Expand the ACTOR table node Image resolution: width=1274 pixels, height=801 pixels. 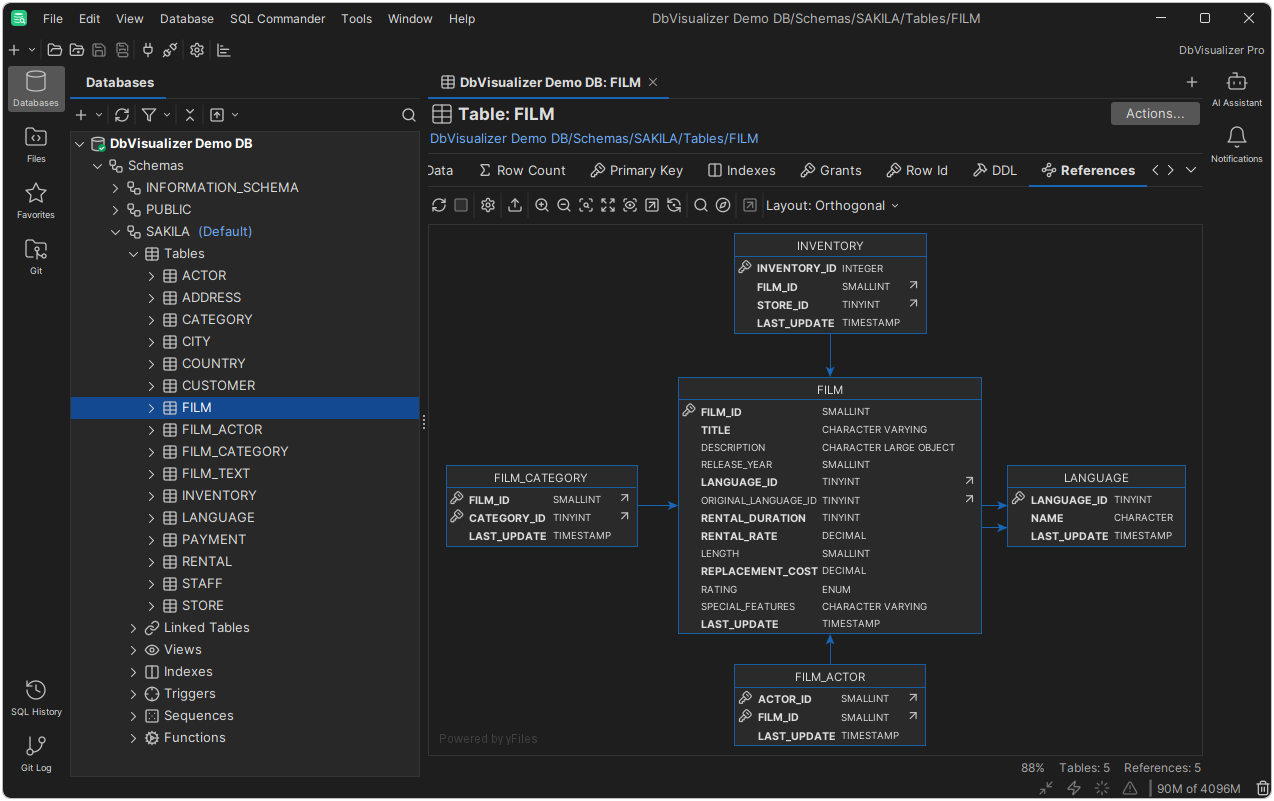(x=152, y=276)
